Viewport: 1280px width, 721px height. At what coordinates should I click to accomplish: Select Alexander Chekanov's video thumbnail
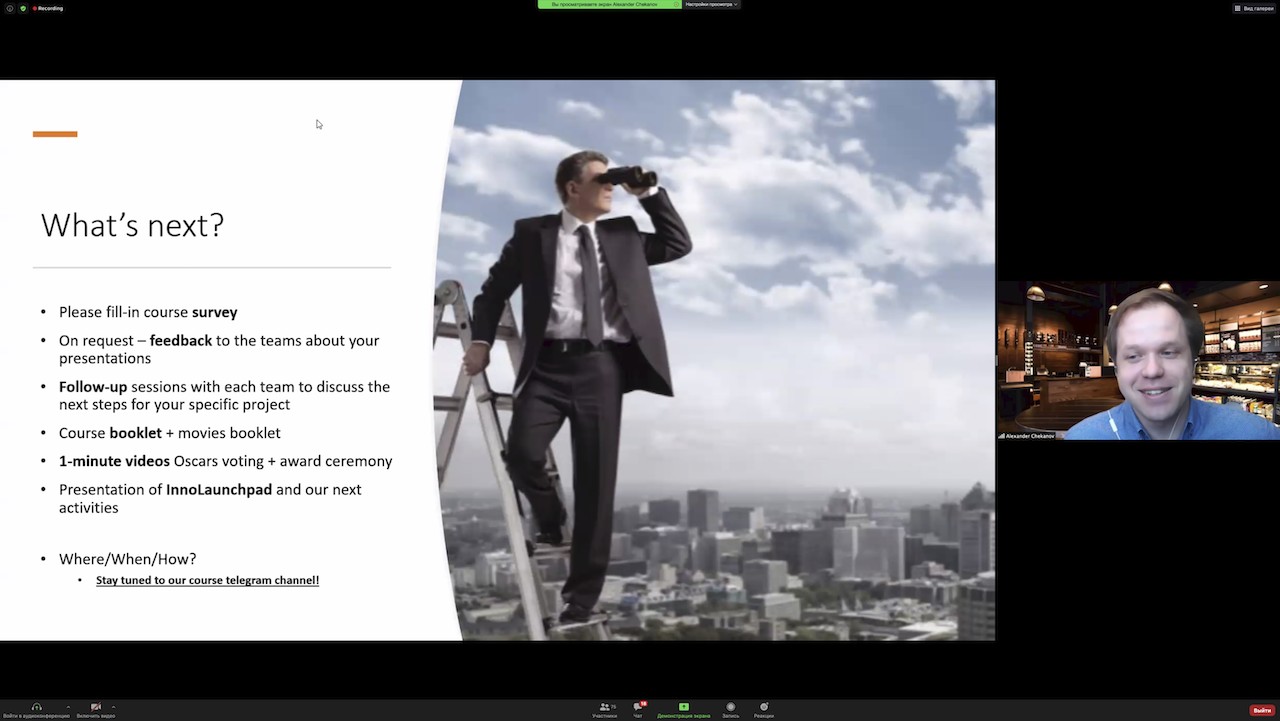click(x=1138, y=361)
